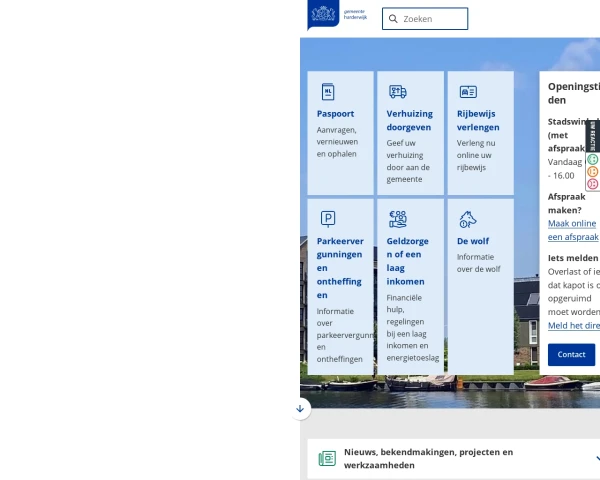Image resolution: width=600 pixels, height=480 pixels.
Task: Select the orange neutral face feedback icon
Action: coord(593,171)
